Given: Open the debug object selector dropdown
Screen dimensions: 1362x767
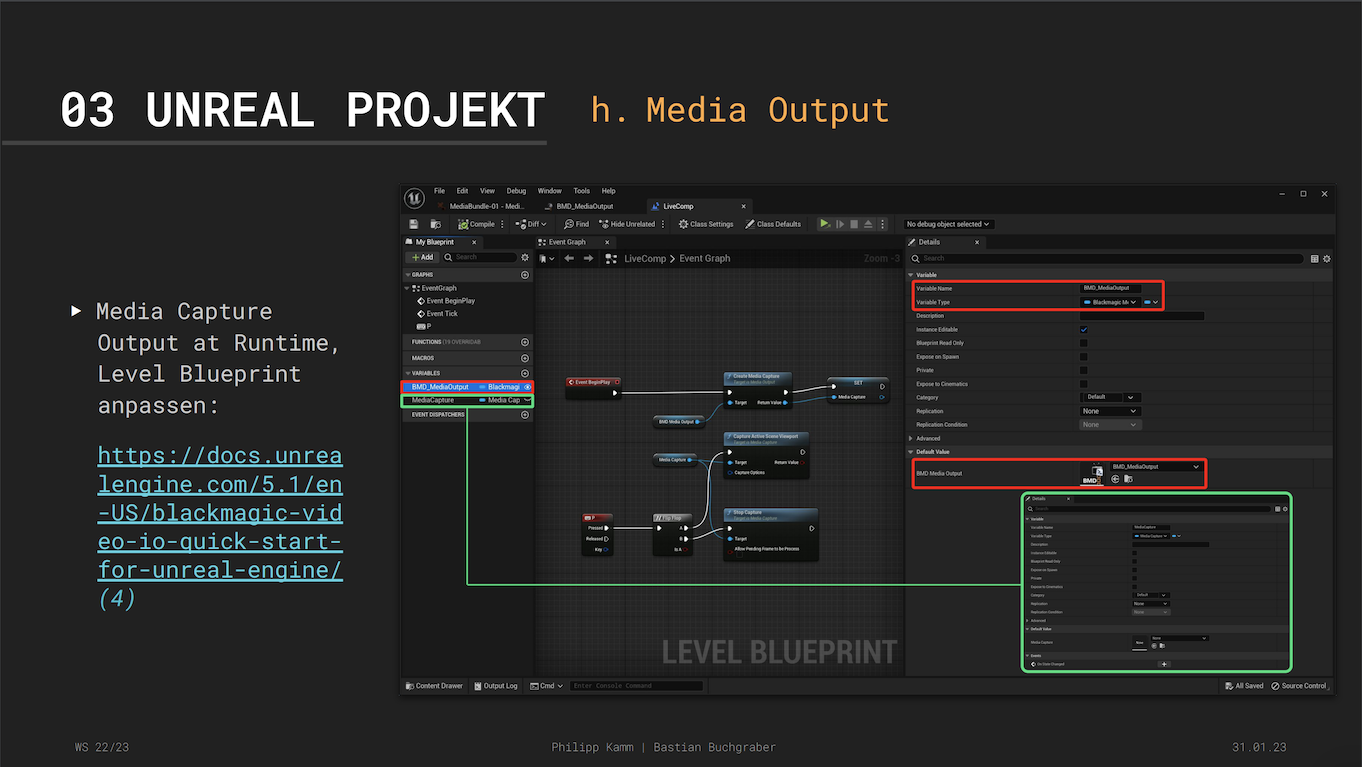Looking at the screenshot, I should pyautogui.click(x=948, y=224).
